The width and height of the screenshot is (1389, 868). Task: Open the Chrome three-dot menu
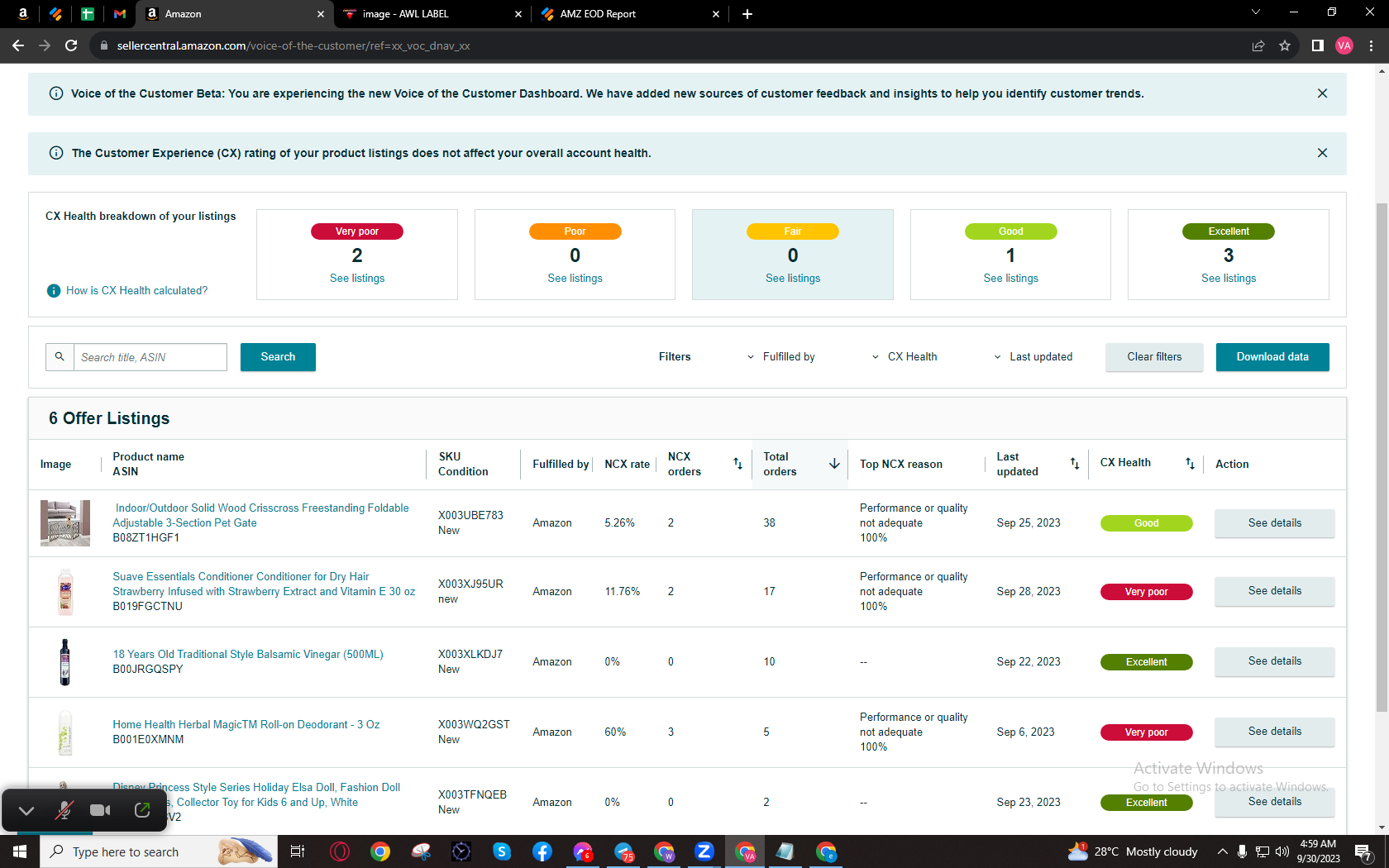click(1371, 45)
